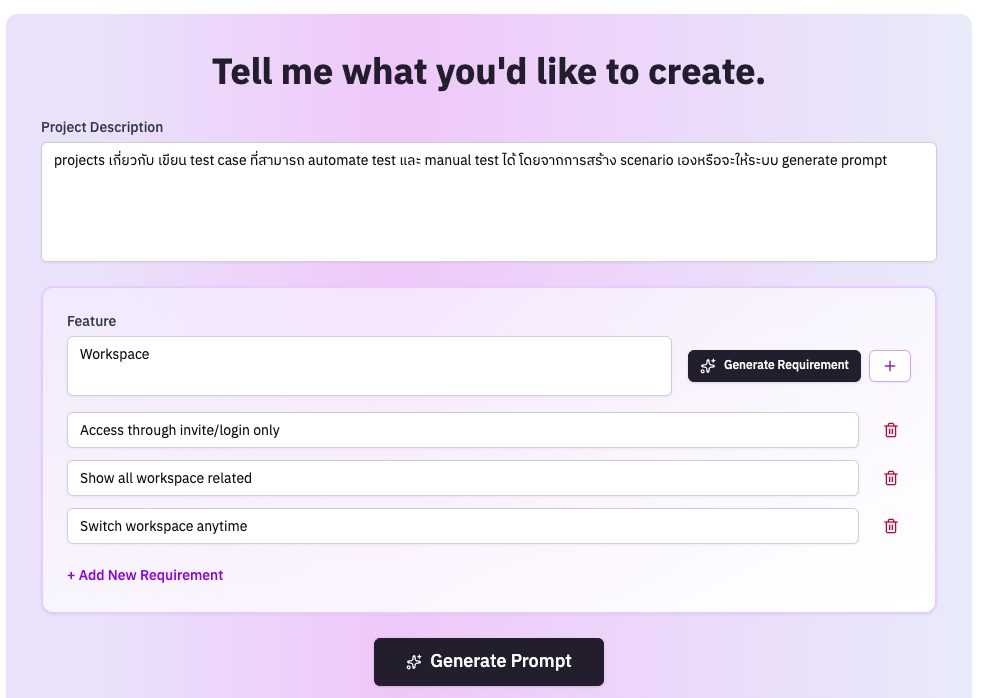
Task: Click the plus icon beside Generate Requirement
Action: (890, 366)
